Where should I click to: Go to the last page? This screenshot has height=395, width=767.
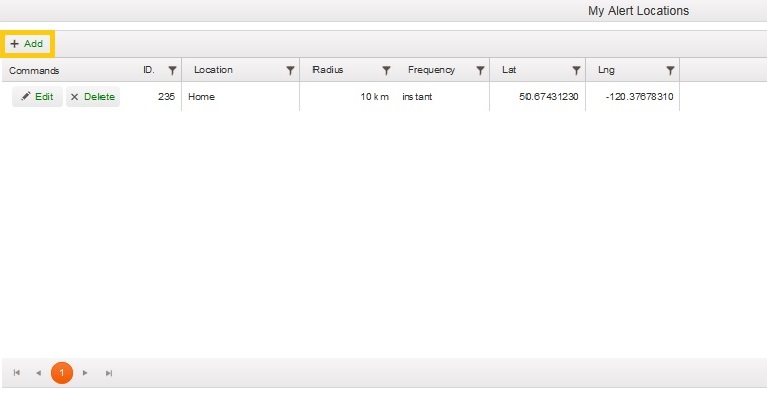[x=109, y=373]
